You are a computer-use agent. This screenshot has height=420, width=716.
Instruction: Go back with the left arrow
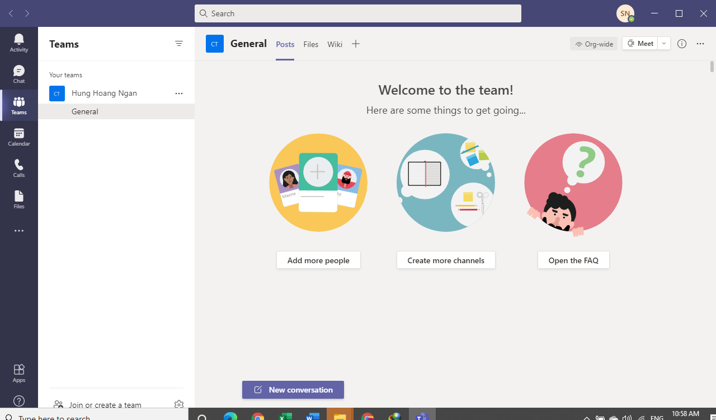pos(11,13)
